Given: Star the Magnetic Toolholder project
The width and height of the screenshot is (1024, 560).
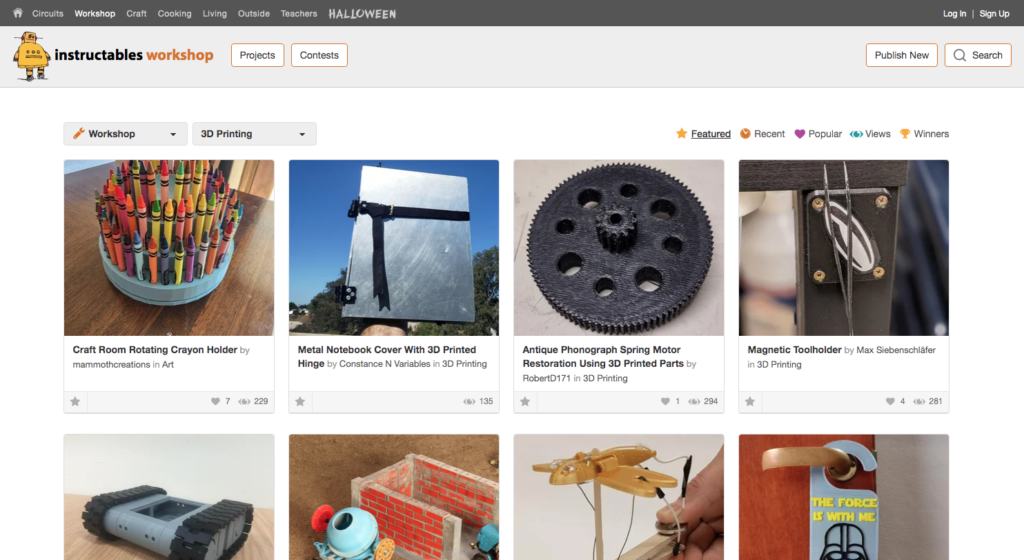Looking at the screenshot, I should (750, 402).
